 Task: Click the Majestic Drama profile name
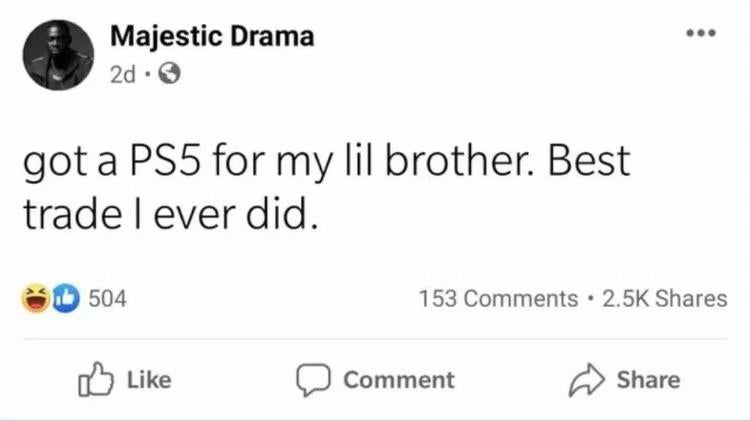[212, 37]
